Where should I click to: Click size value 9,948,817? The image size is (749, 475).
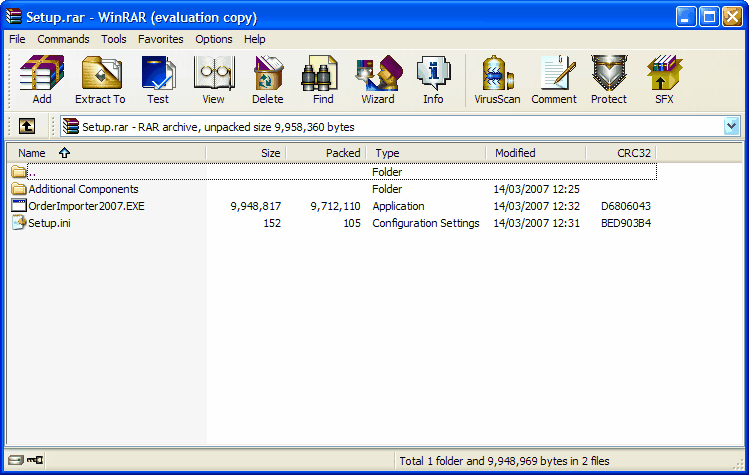[256, 206]
